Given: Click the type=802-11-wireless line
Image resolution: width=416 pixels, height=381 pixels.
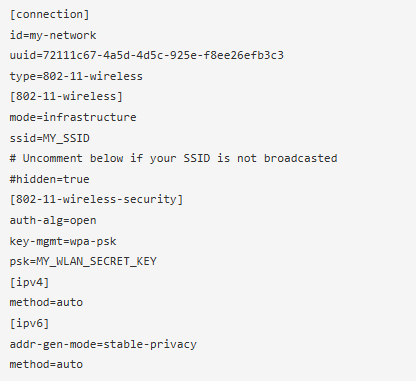Looking at the screenshot, I should coord(76,77).
